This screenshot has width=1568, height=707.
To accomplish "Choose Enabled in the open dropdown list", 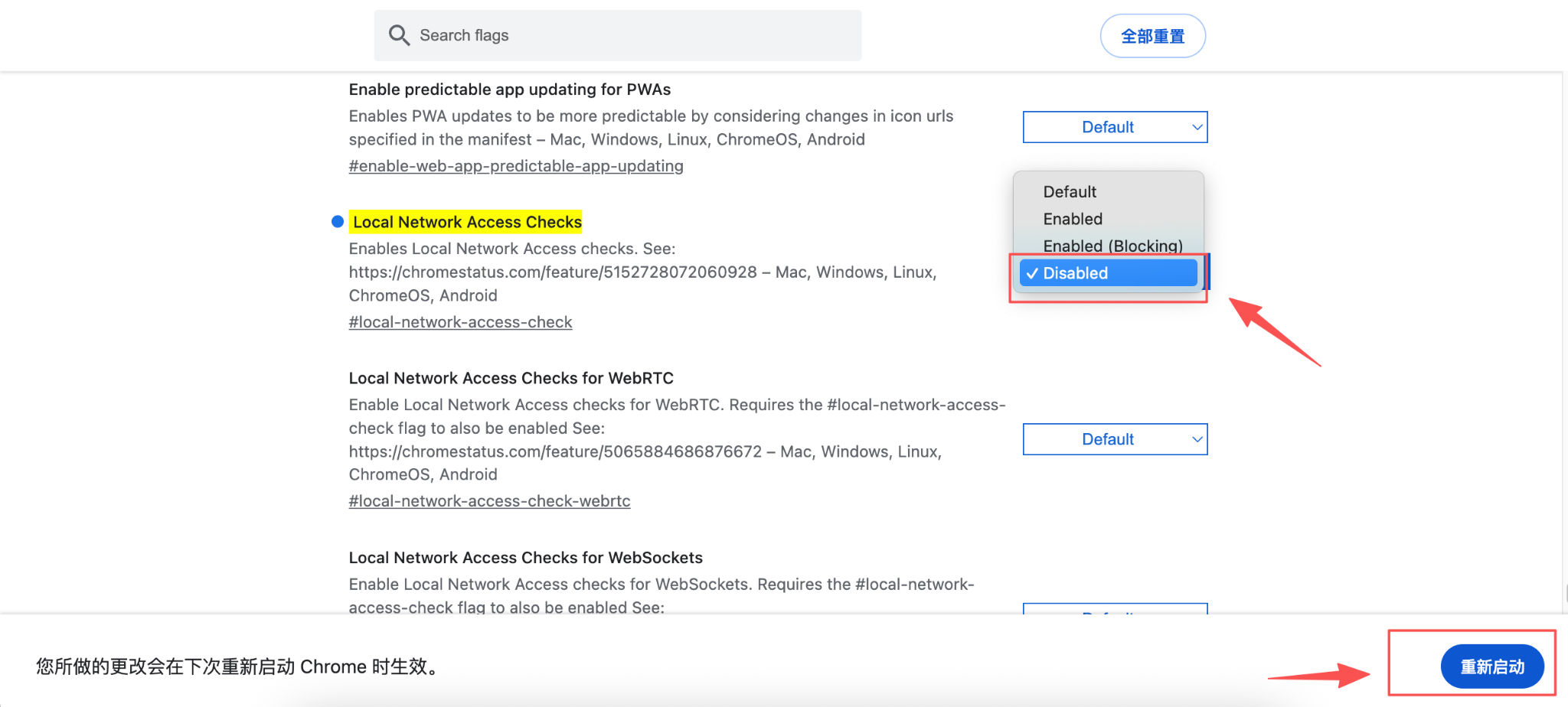I will 1073,219.
